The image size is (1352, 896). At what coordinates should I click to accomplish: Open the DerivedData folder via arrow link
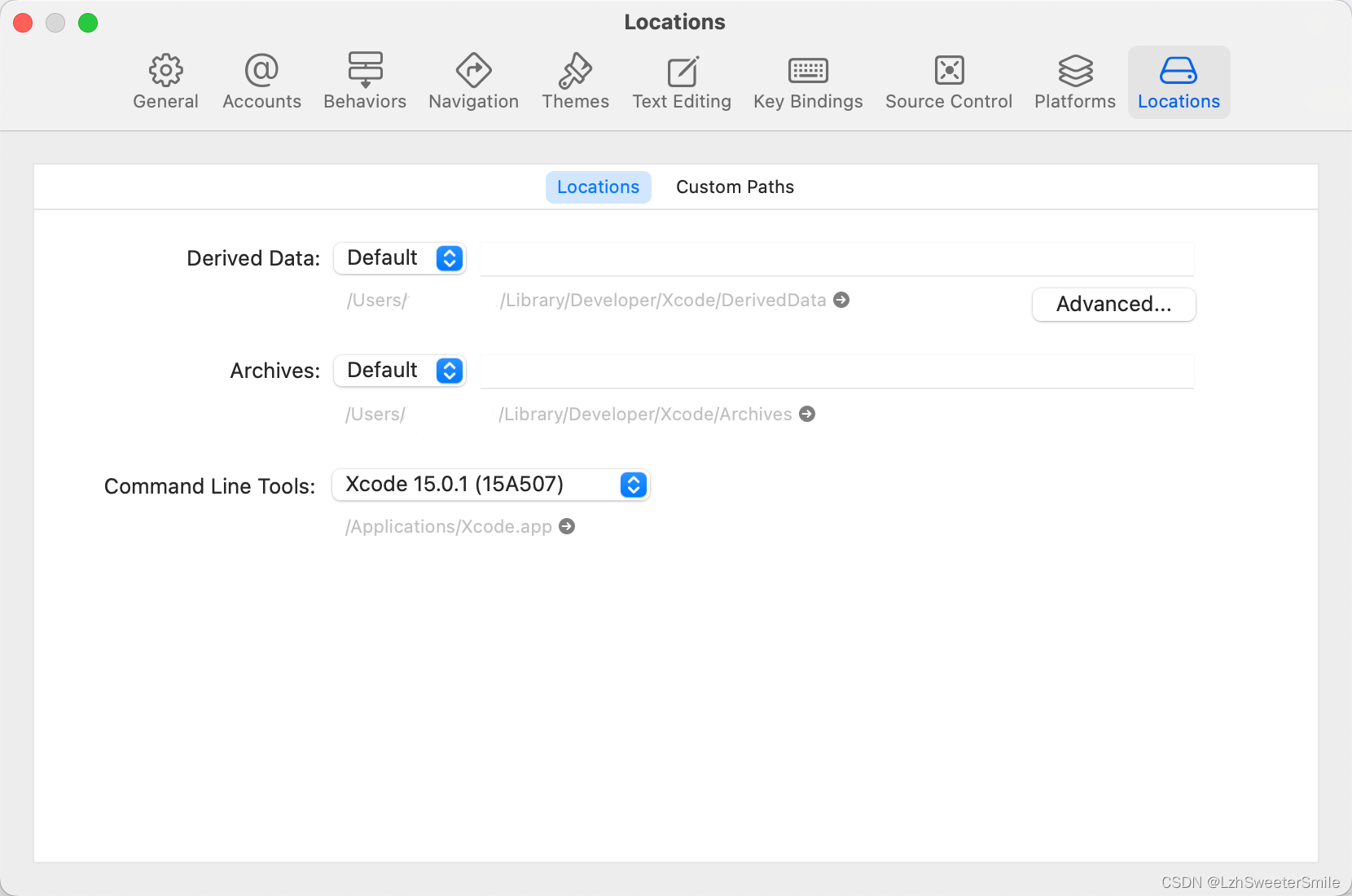pos(841,300)
